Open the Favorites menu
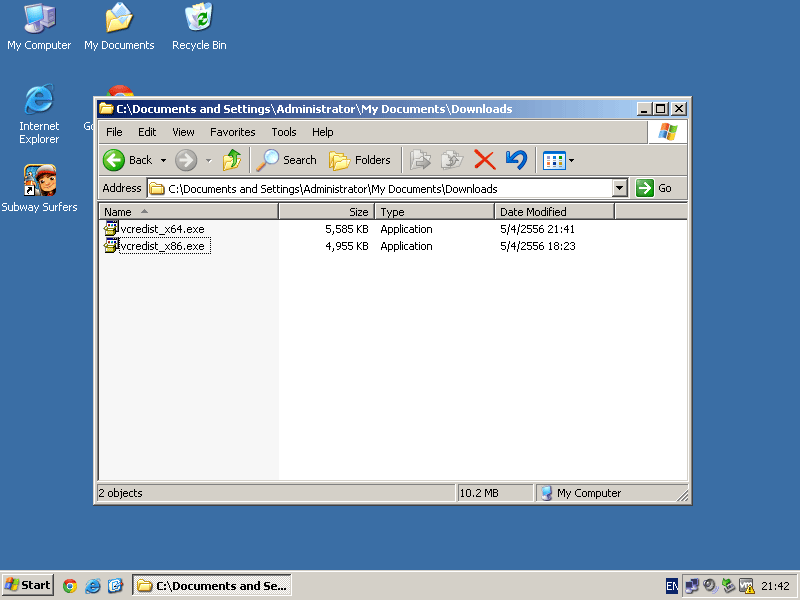The width and height of the screenshot is (800, 600). pos(233,132)
